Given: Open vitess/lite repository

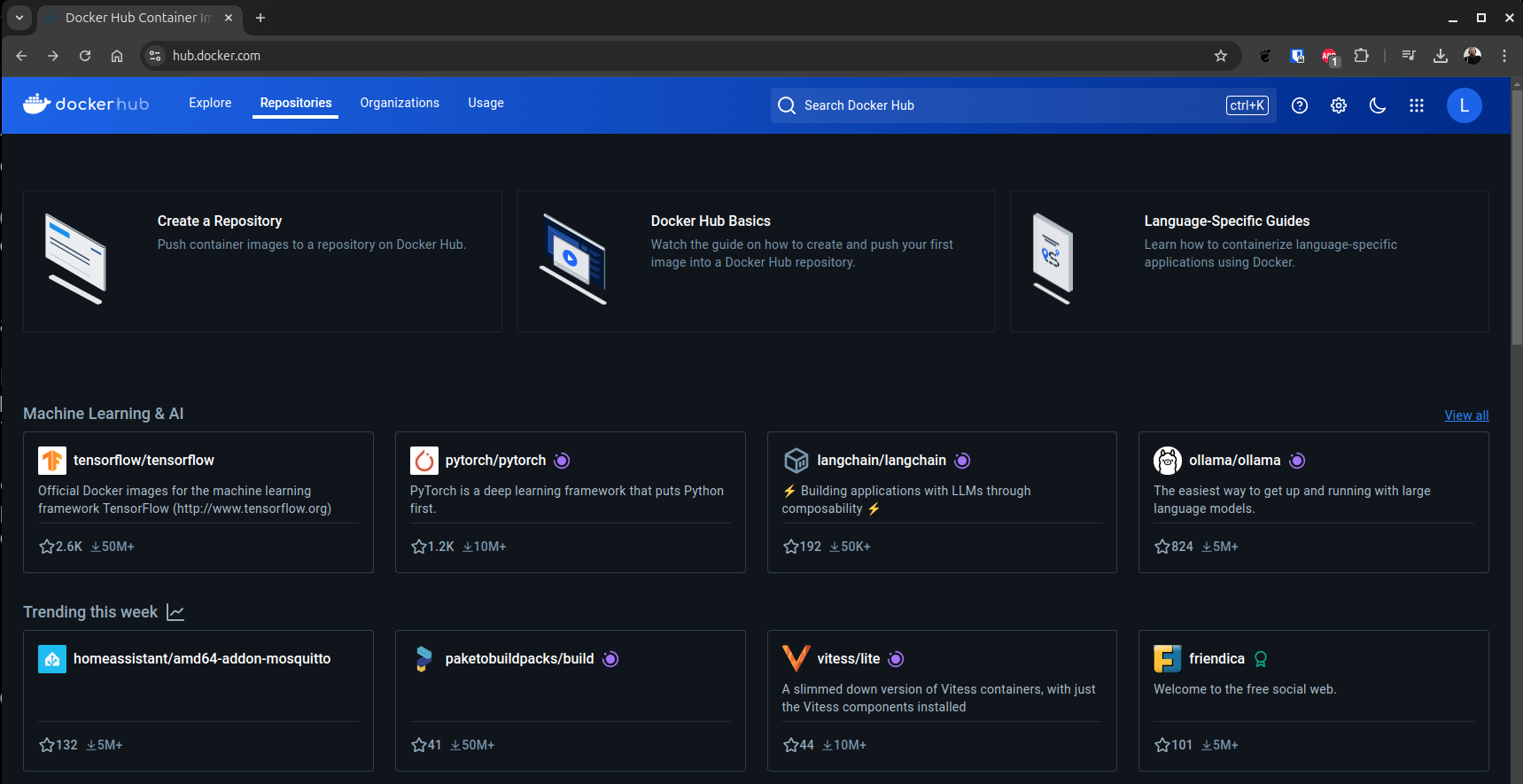Looking at the screenshot, I should tap(848, 659).
